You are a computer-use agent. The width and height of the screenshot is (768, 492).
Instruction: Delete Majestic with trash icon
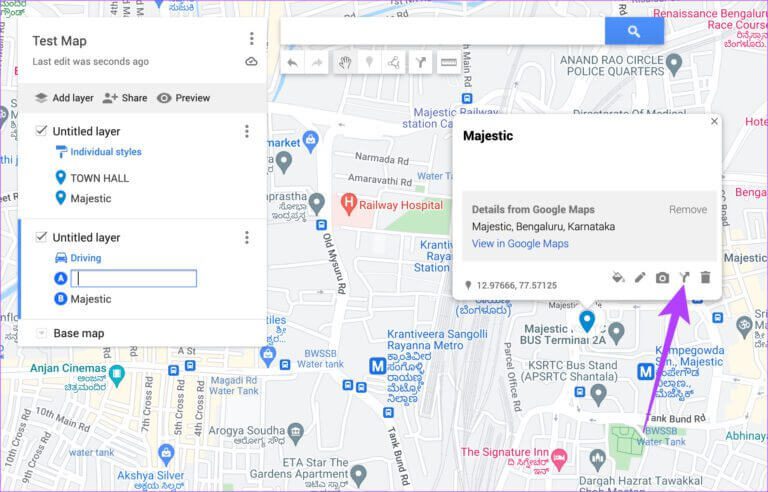tap(705, 277)
